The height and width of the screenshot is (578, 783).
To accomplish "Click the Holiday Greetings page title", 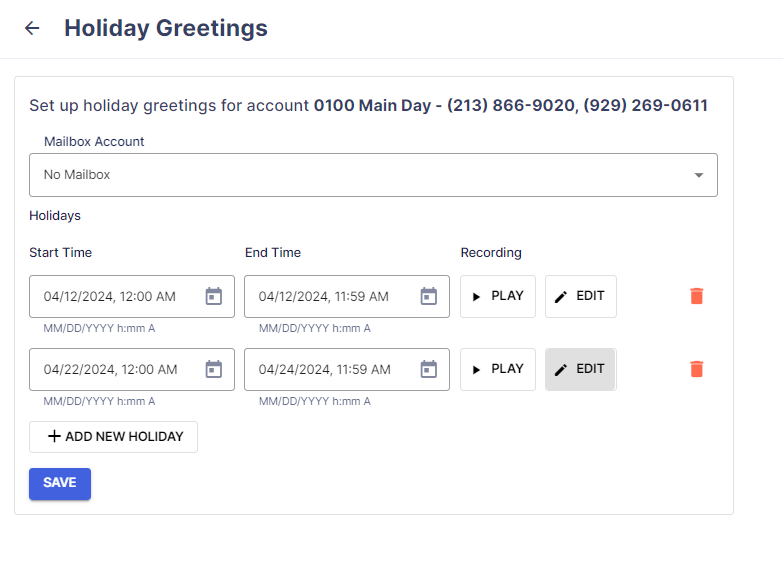I will (166, 28).
